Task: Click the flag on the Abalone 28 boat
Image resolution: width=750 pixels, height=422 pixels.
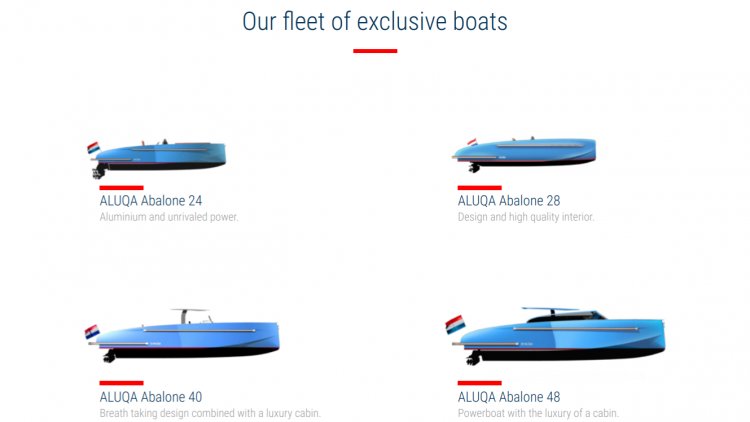Action: 472,142
